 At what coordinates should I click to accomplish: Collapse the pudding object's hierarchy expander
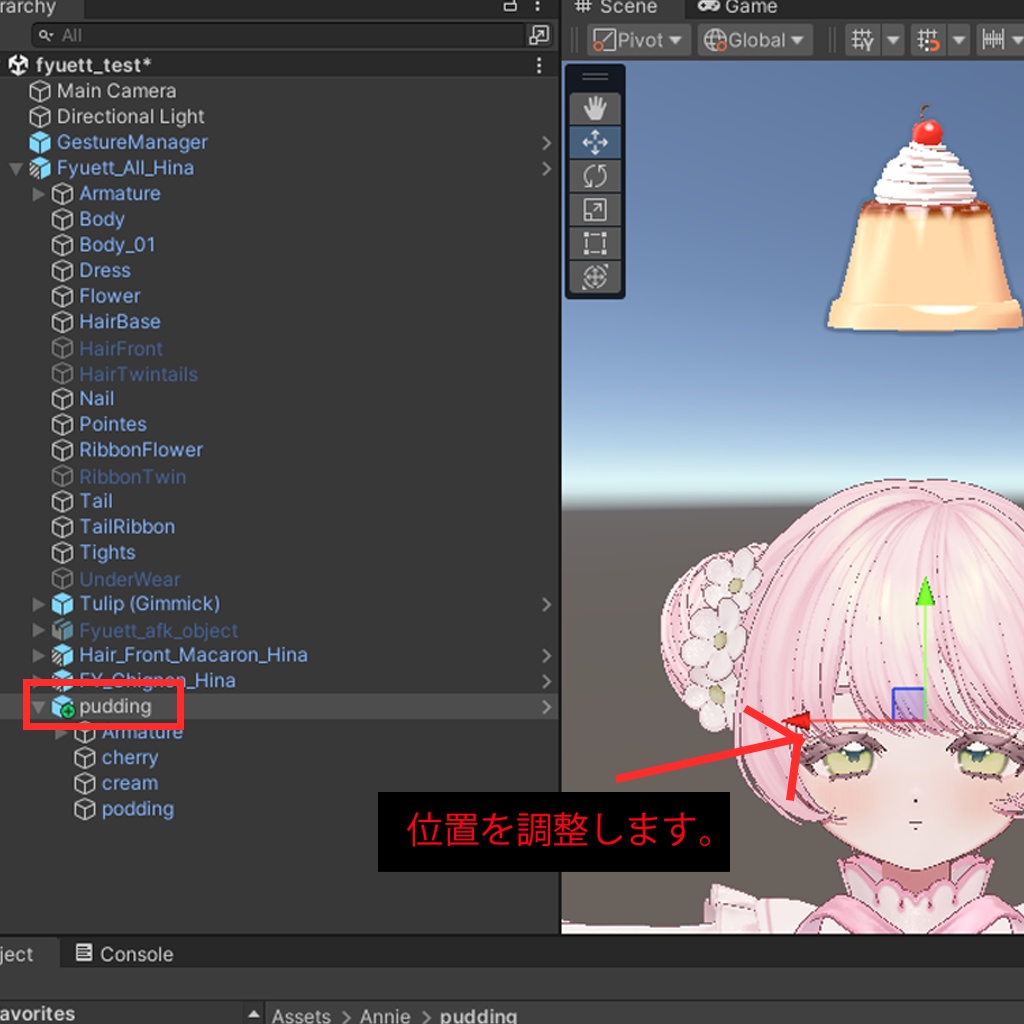pyautogui.click(x=38, y=706)
